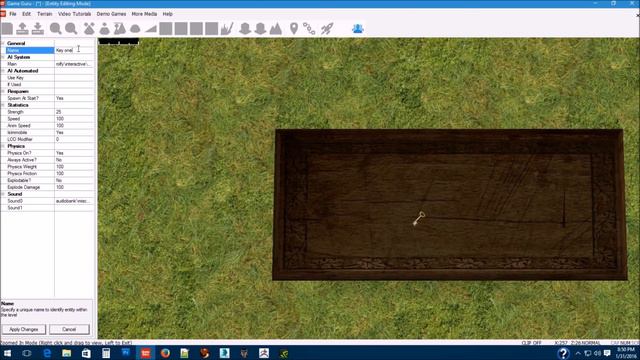Click the mountain peaks toolbar icon

click(x=276, y=29)
